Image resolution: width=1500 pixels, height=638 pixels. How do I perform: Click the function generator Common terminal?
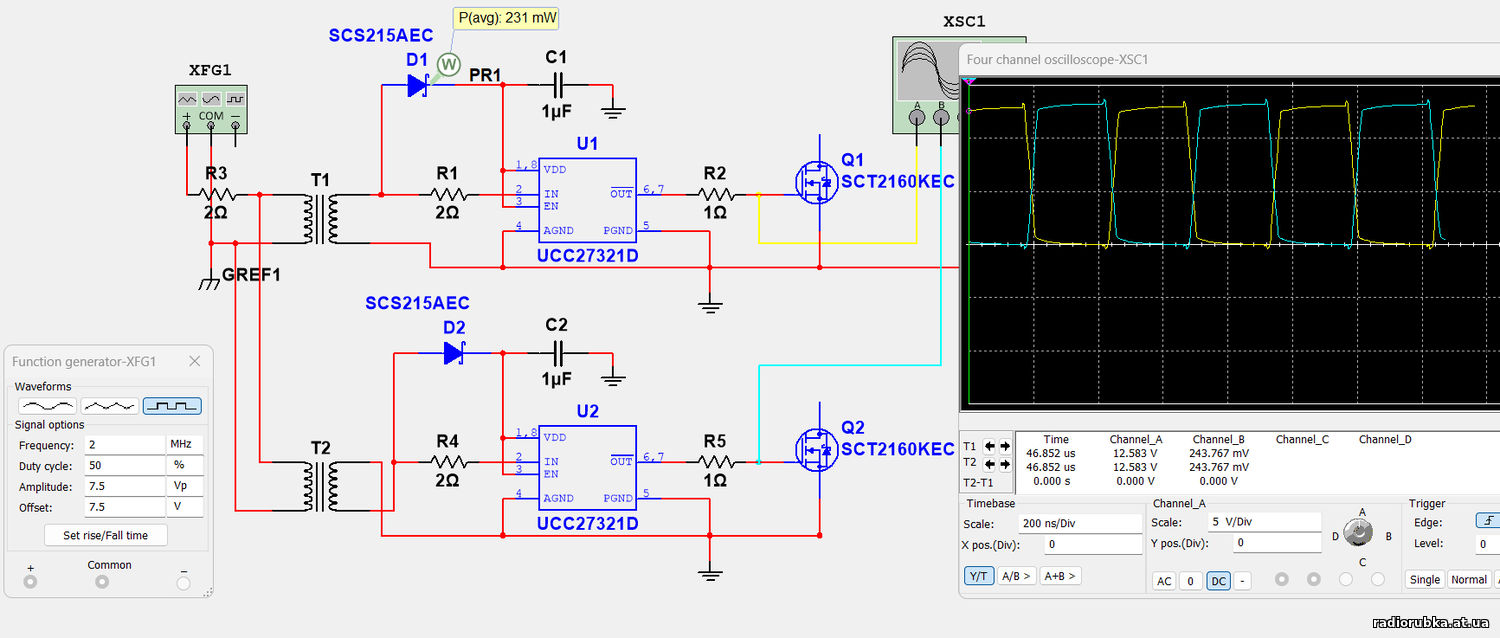click(x=101, y=581)
